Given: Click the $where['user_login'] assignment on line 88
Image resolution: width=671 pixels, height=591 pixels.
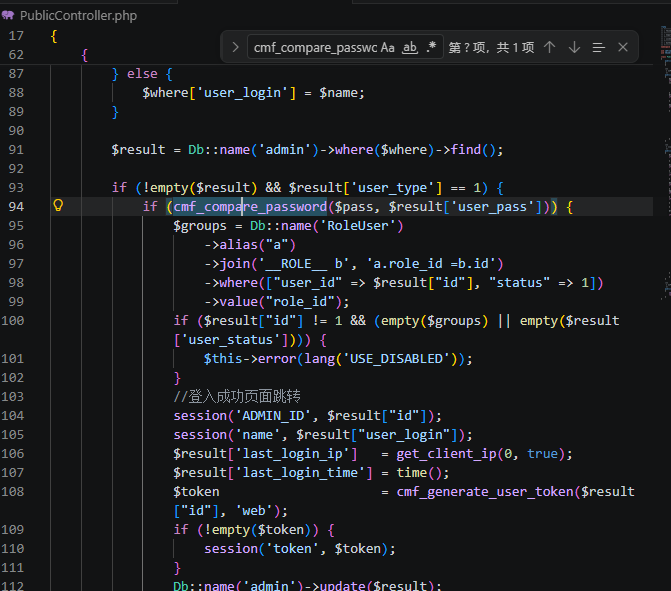Looking at the screenshot, I should (253, 93).
